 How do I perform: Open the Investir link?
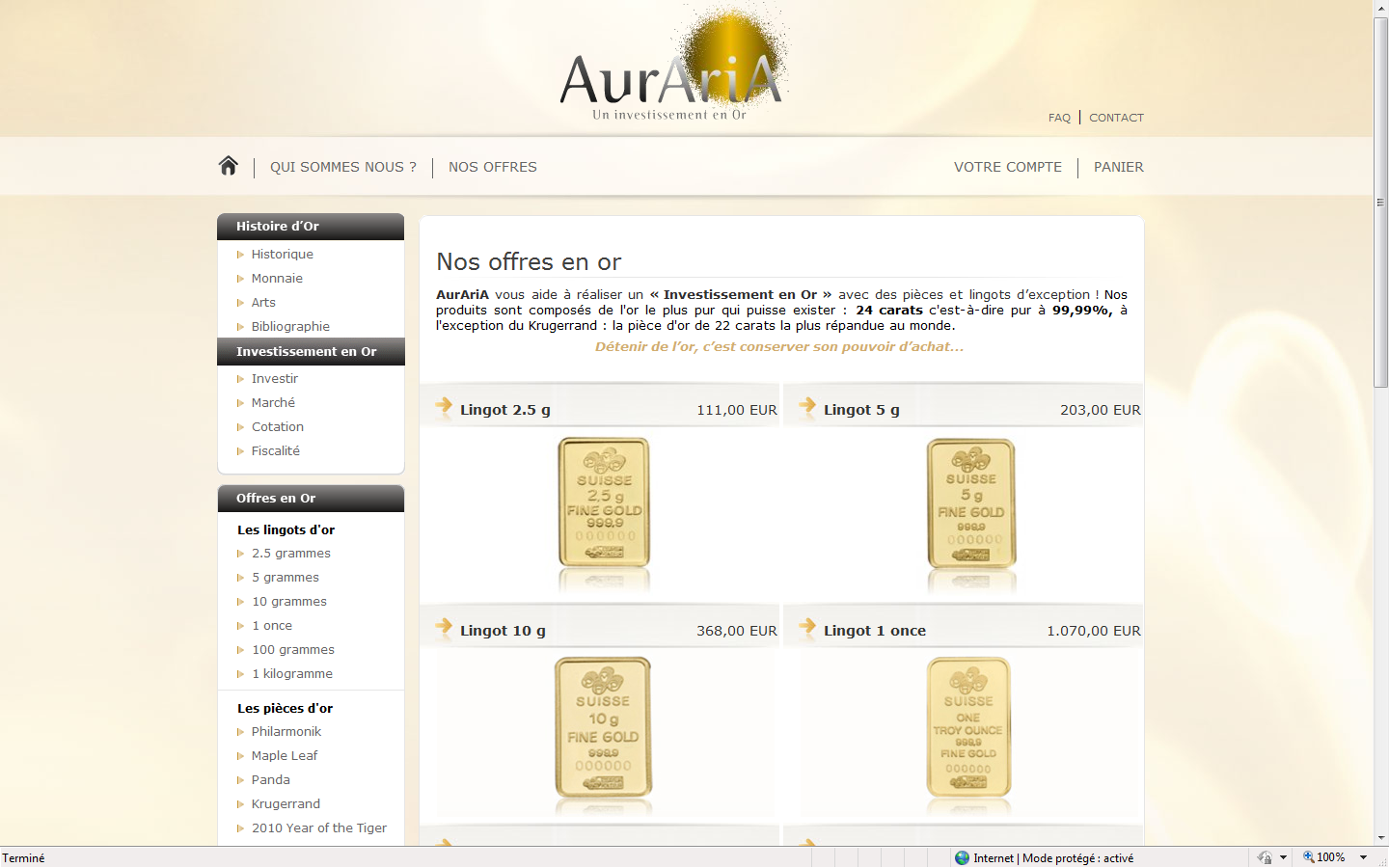tap(275, 379)
